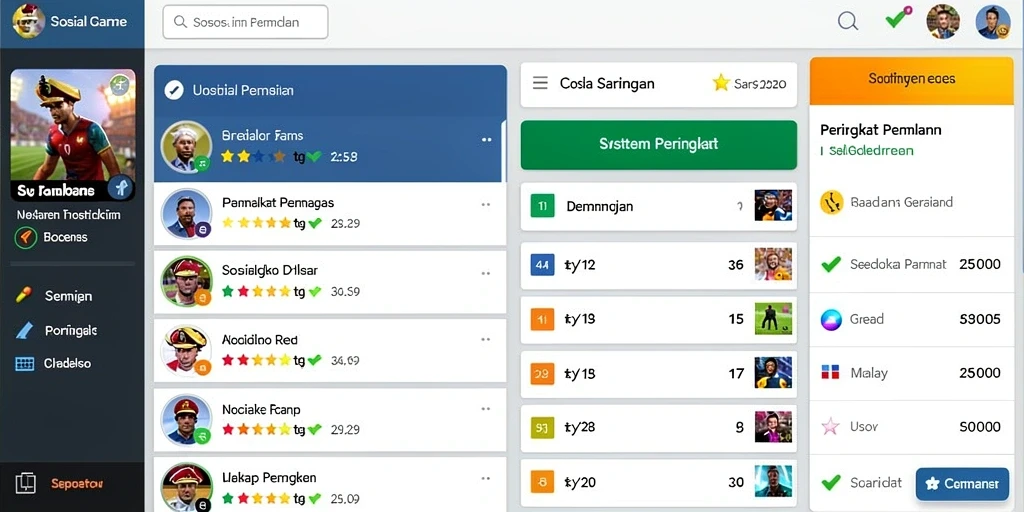This screenshot has height=512, width=1024.
Task: Focus the search field in the top bar
Action: click(x=246, y=22)
